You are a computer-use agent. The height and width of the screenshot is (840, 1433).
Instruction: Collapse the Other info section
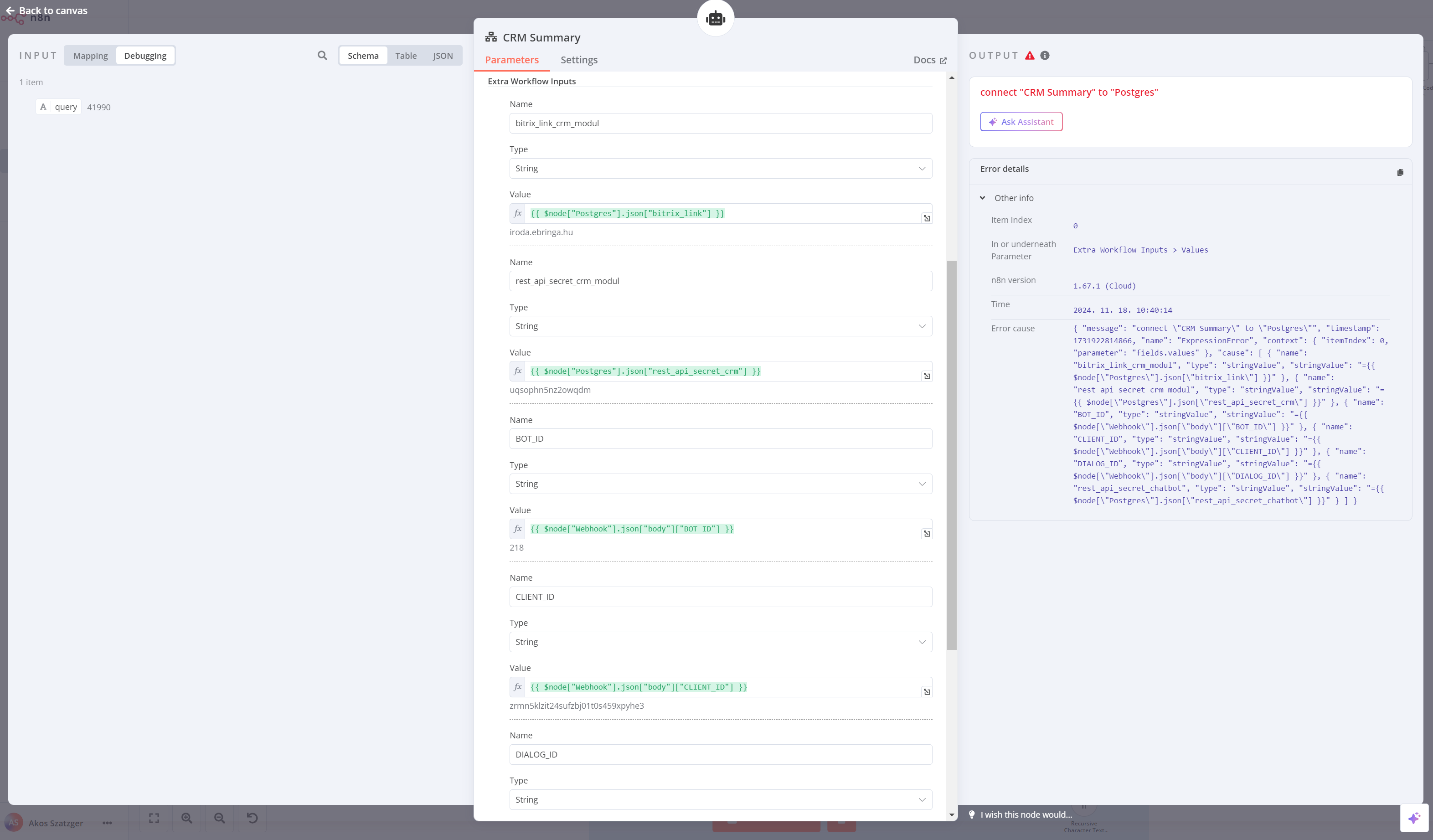[x=983, y=198]
